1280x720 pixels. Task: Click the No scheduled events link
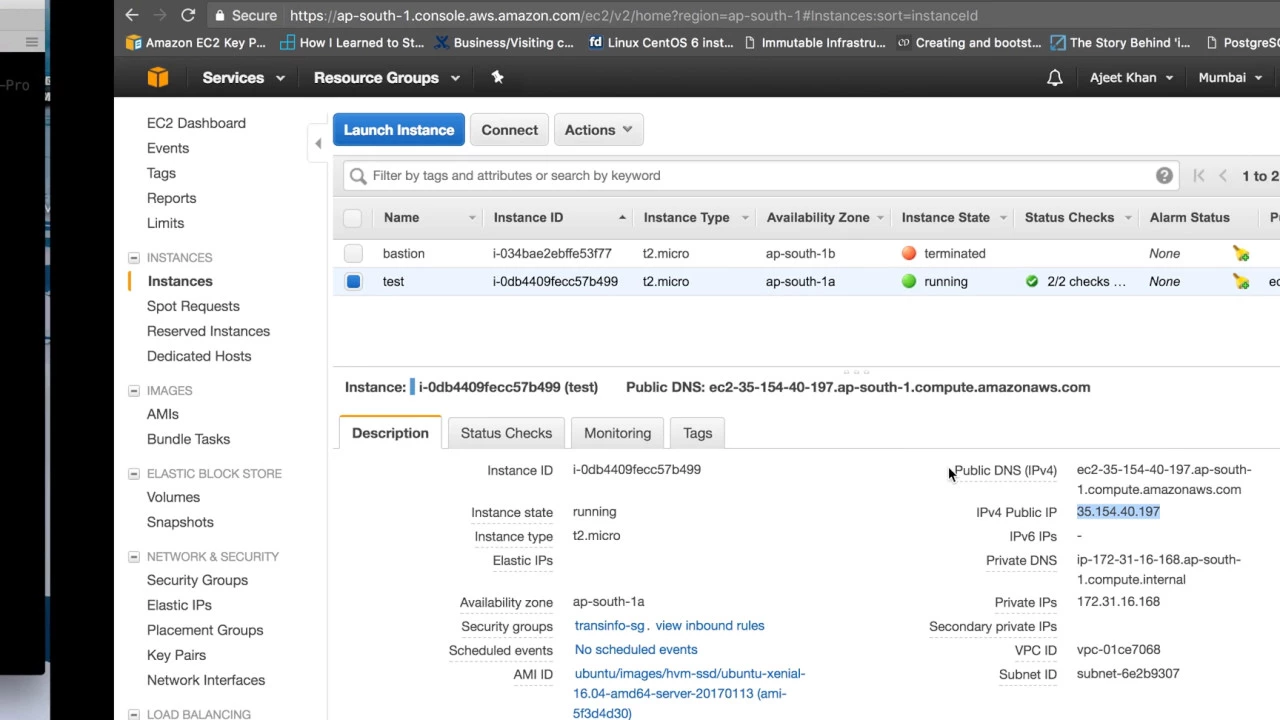[x=636, y=650]
